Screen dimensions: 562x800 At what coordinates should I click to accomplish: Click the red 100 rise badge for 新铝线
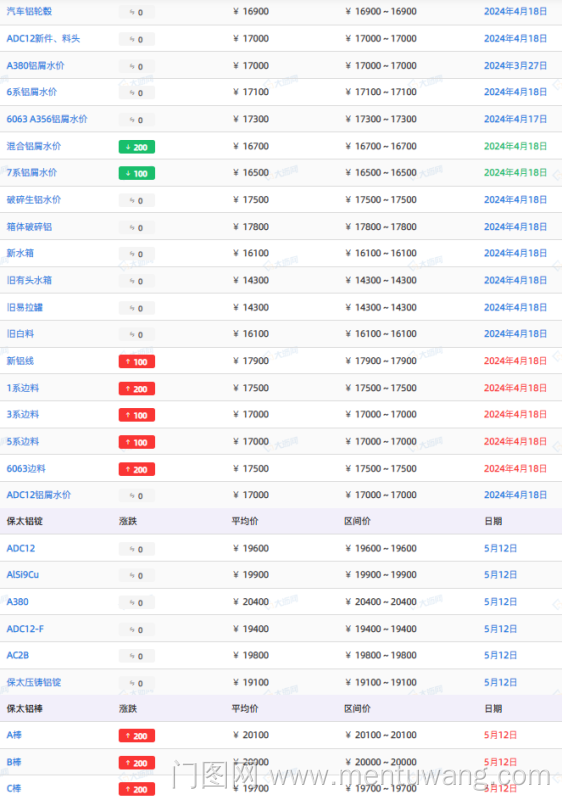tap(137, 362)
